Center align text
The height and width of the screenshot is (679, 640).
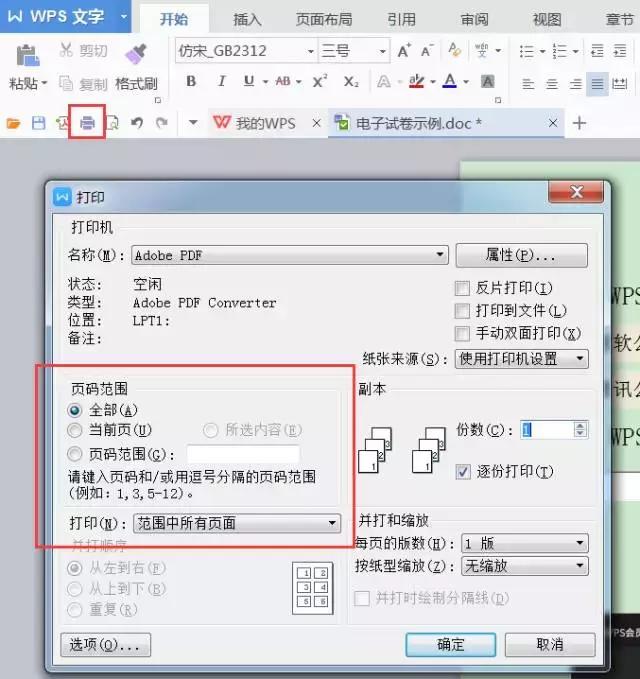pyautogui.click(x=552, y=83)
